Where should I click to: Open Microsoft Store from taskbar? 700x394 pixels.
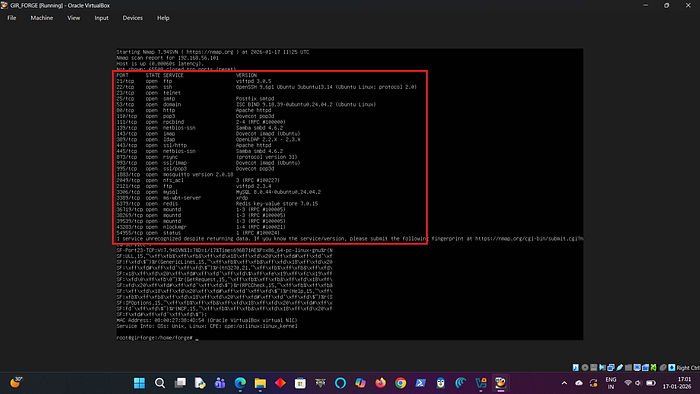[x=300, y=383]
